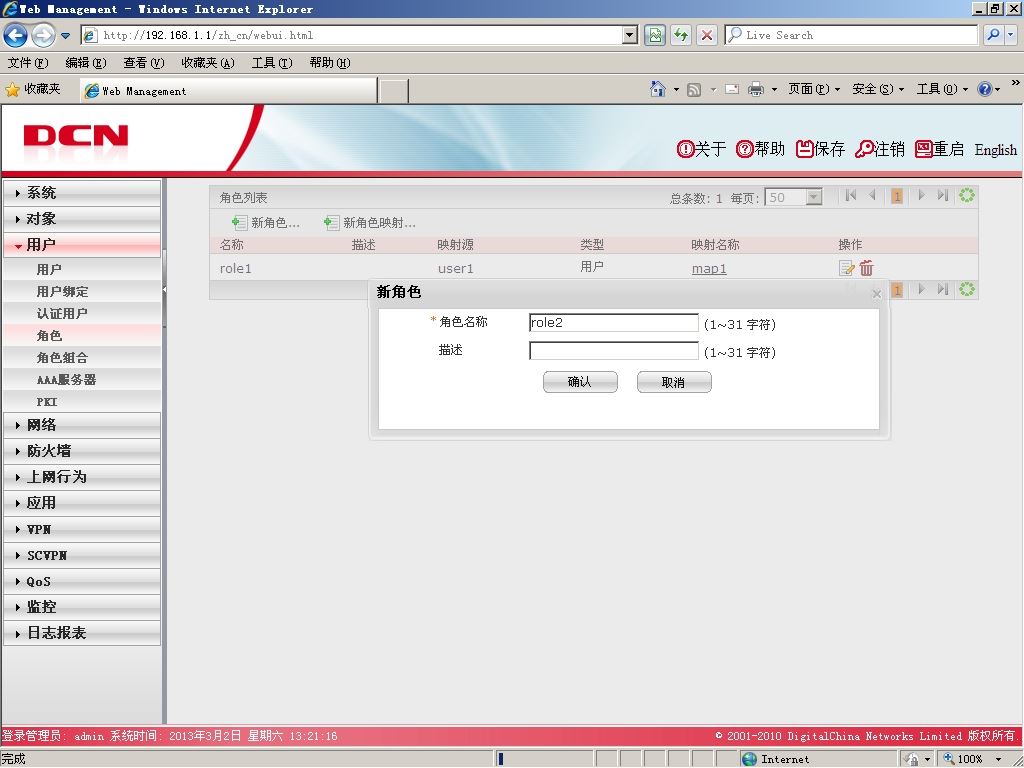1024x768 pixels.
Task: Stop page loading with X icon
Action: pyautogui.click(x=707, y=35)
